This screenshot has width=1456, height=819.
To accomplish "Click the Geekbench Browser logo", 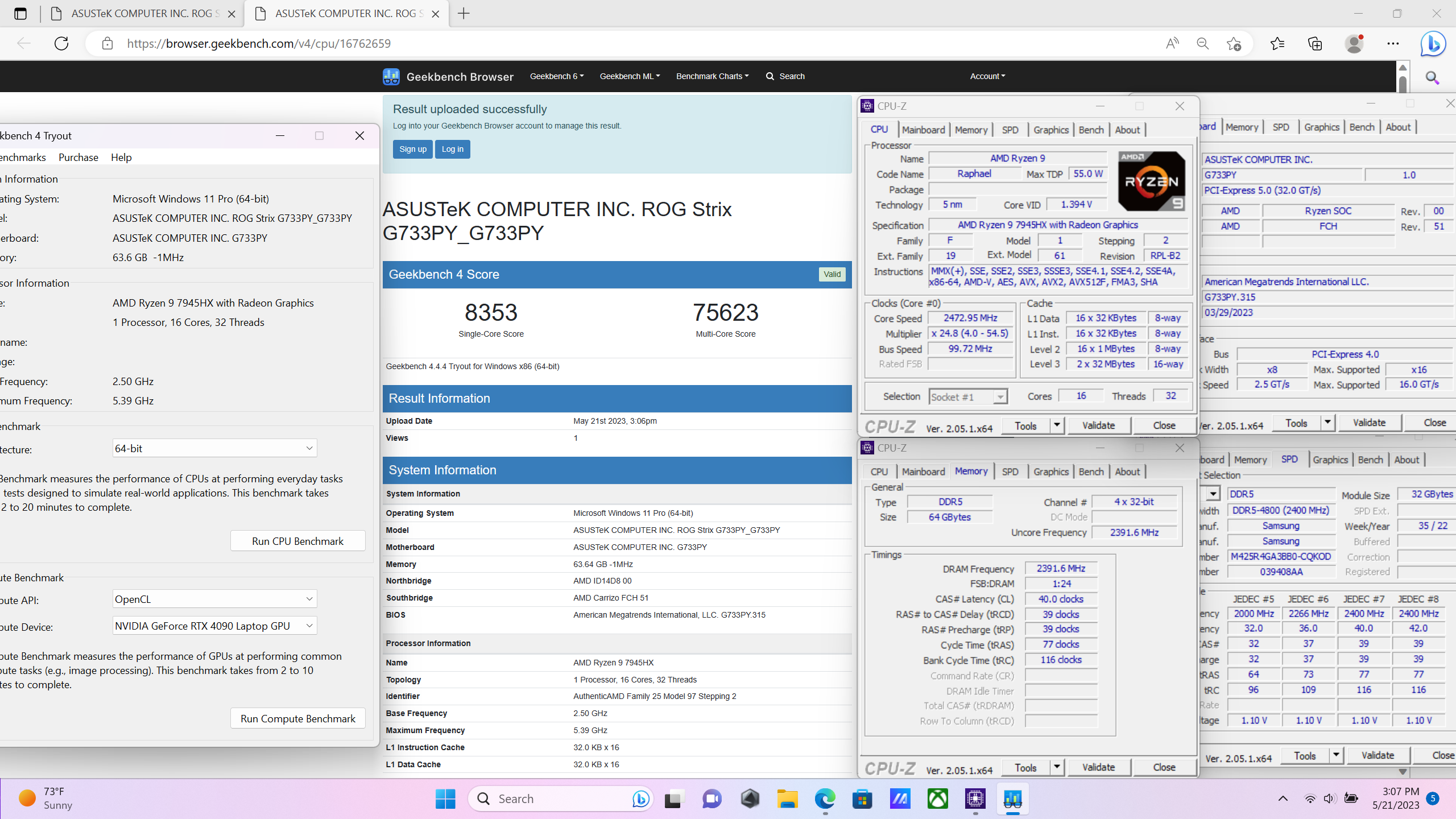I will click(x=448, y=76).
